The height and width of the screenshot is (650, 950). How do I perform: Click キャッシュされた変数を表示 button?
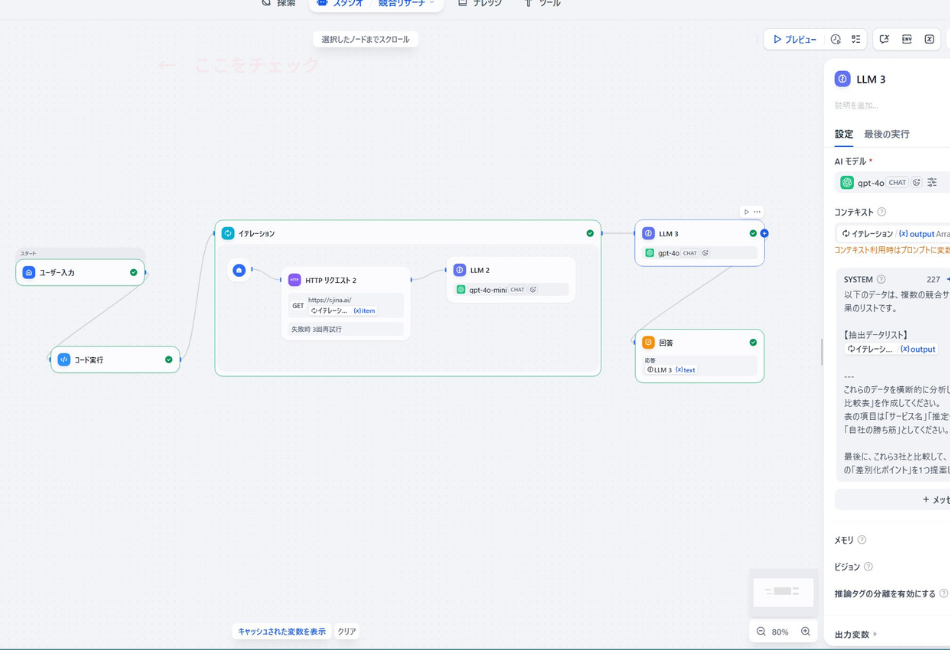tap(282, 632)
